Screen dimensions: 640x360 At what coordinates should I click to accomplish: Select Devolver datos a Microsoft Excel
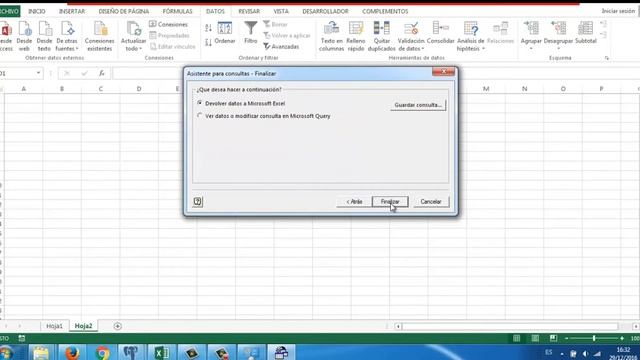point(200,103)
